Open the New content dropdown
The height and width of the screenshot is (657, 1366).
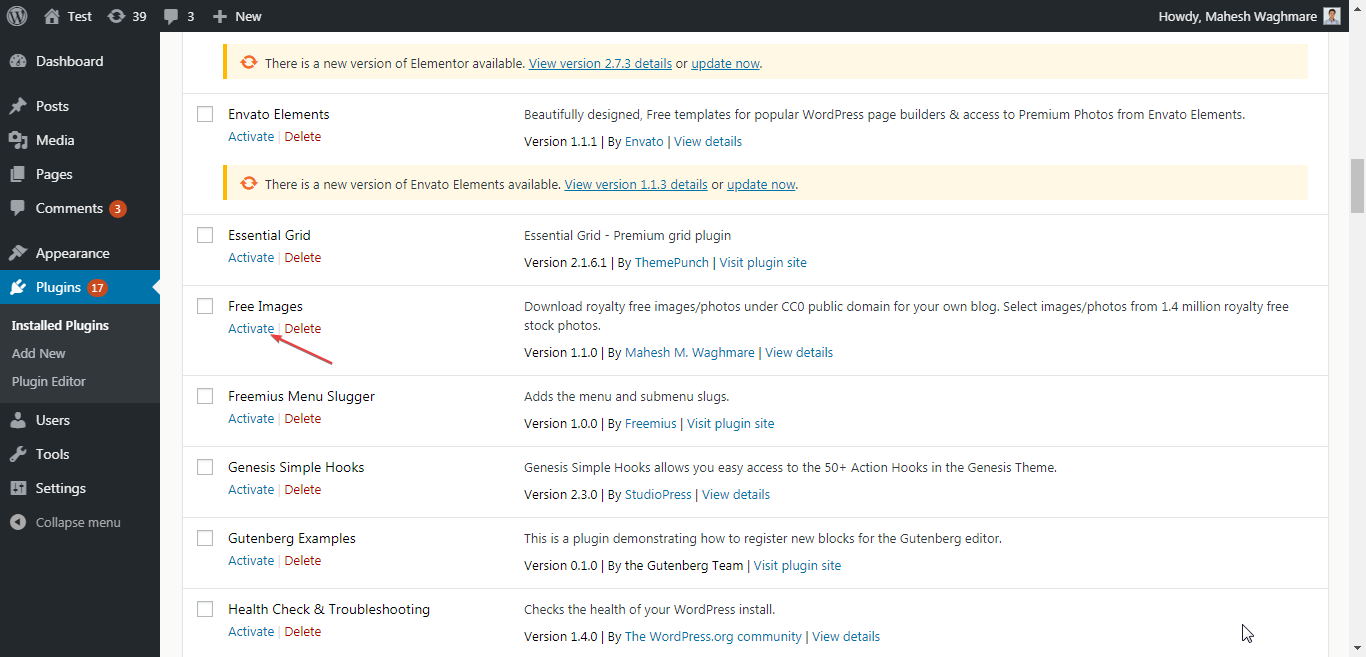click(237, 16)
